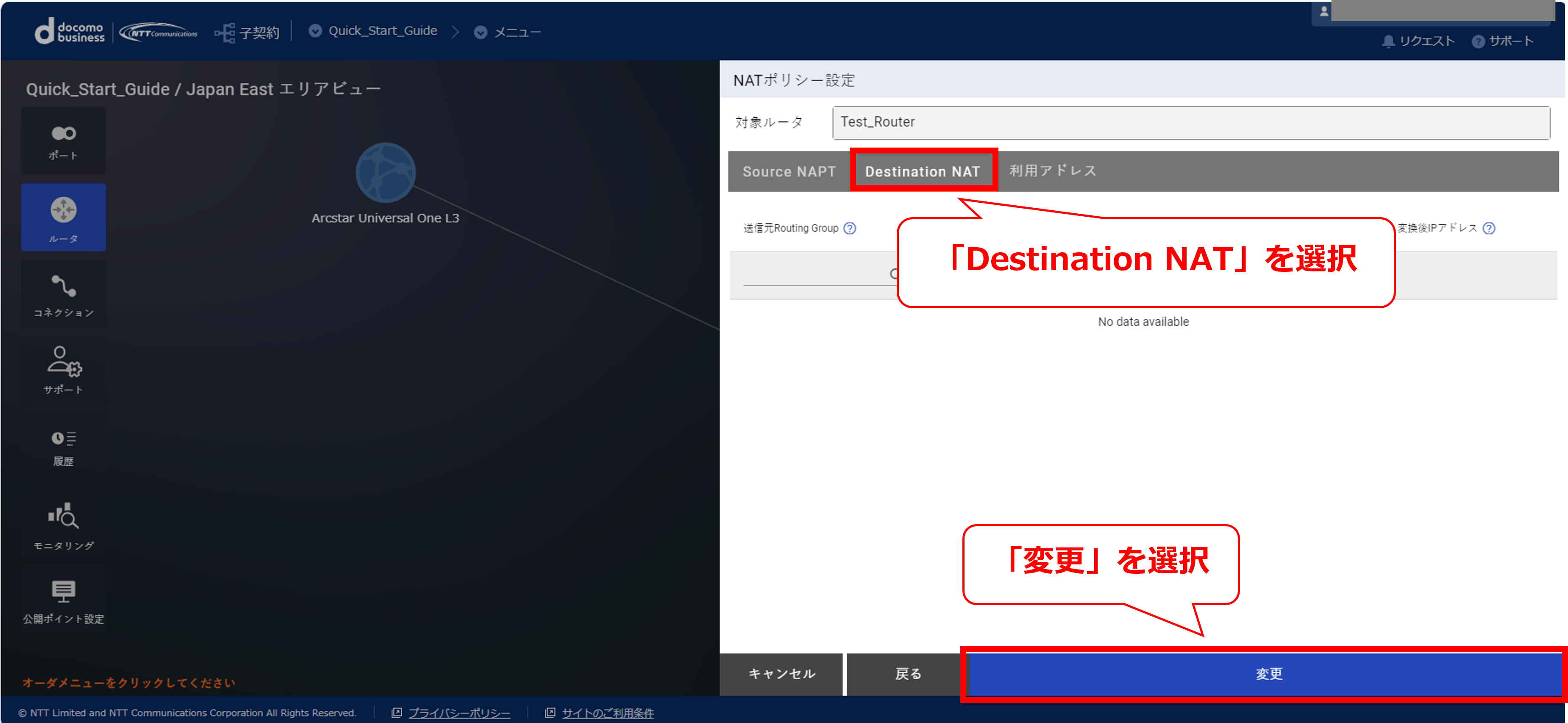This screenshot has width=1568, height=723.
Task: Open the サポート help link in header
Action: pyautogui.click(x=1502, y=41)
